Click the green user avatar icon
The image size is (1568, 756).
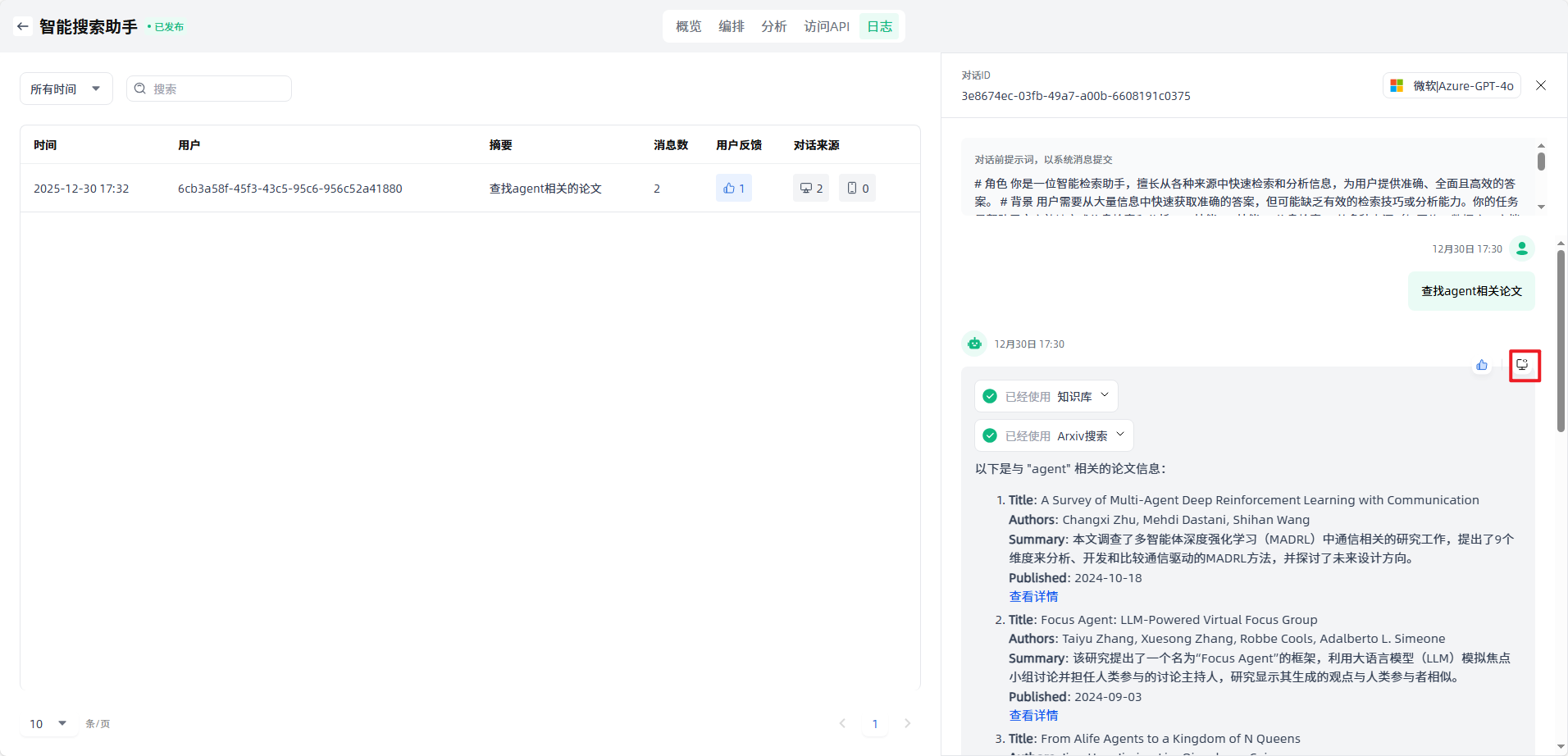tap(1522, 248)
